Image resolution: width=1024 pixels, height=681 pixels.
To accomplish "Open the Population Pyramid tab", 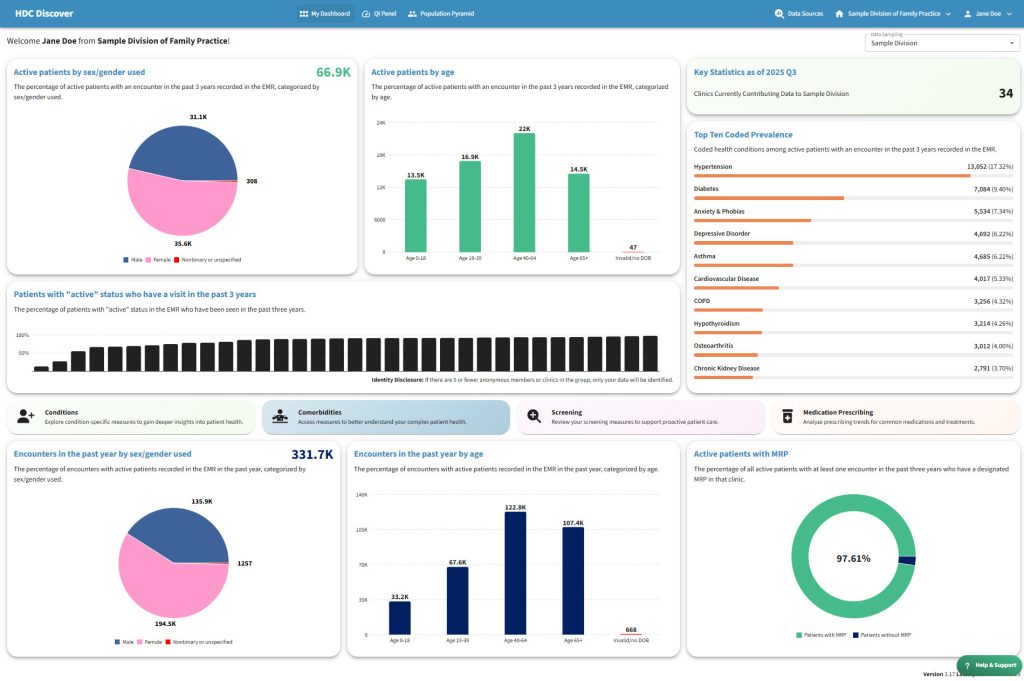I will (441, 14).
